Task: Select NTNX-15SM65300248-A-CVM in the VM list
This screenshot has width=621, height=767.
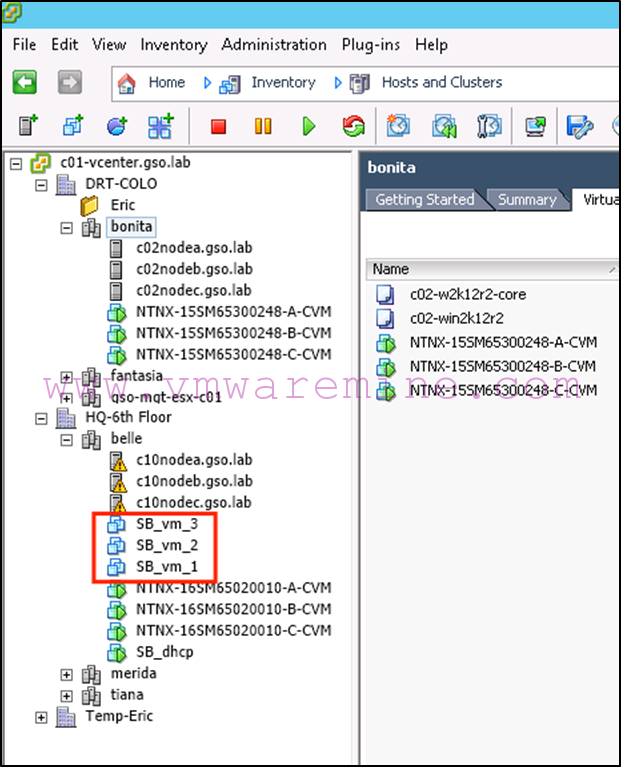Action: pyautogui.click(x=503, y=342)
